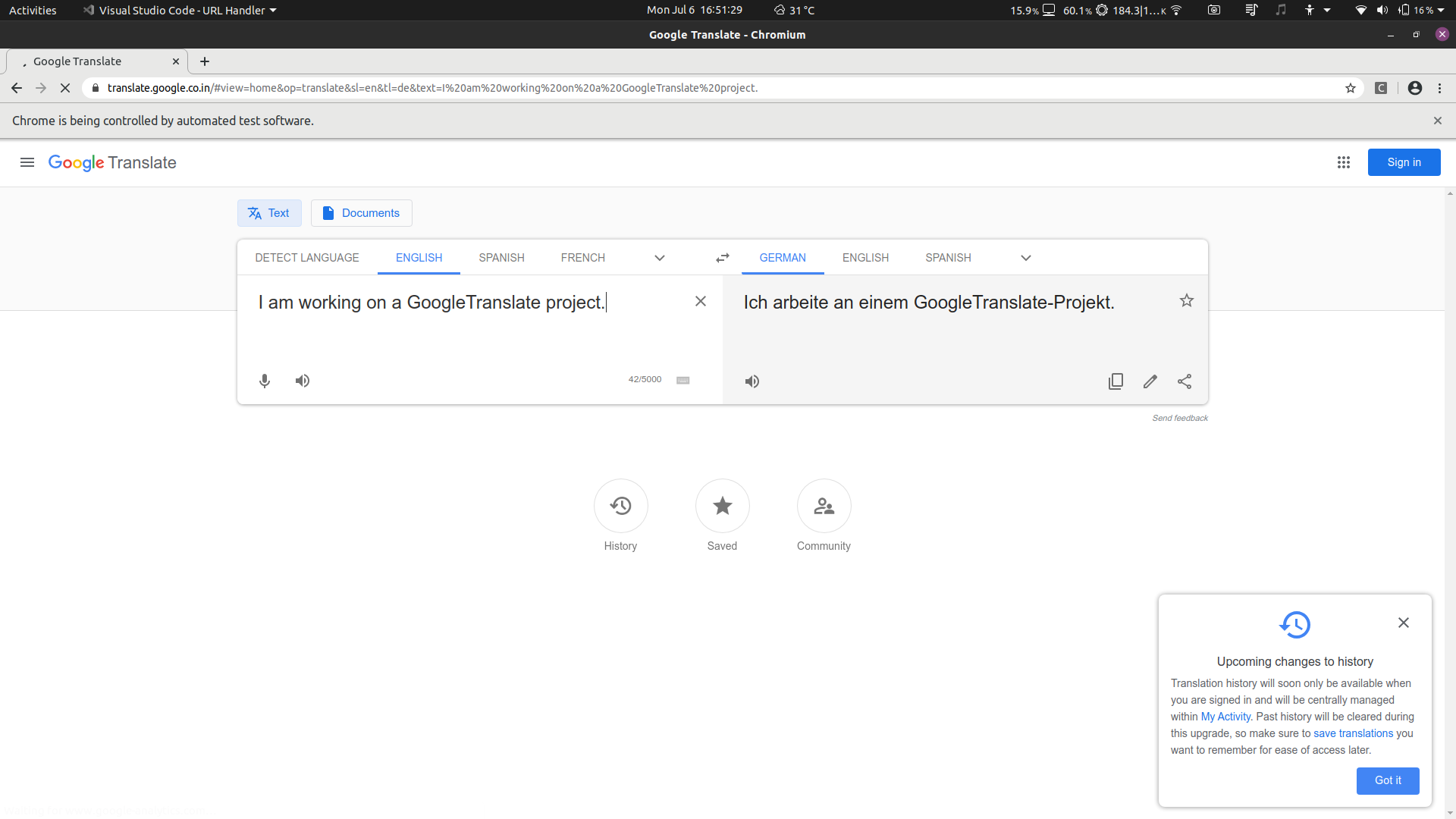The width and height of the screenshot is (1456, 819).
Task: Dismiss the automated test software banner
Action: 1438,121
